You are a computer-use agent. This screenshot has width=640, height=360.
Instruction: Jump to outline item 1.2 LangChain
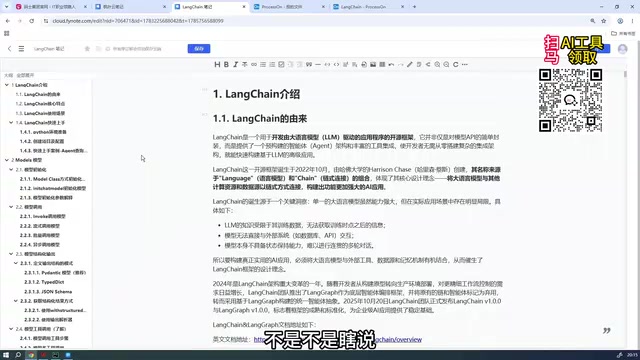coord(40,104)
